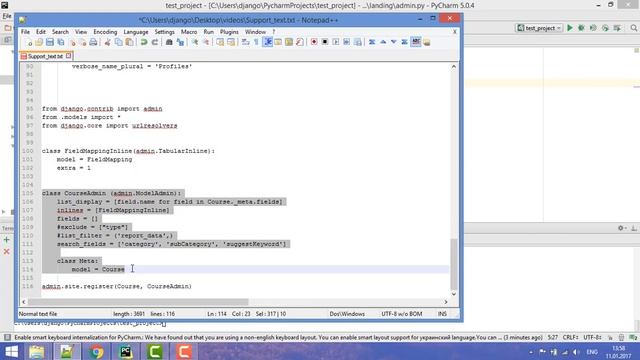
Task: Open the PyCharm File menu
Action: tap(7, 16)
